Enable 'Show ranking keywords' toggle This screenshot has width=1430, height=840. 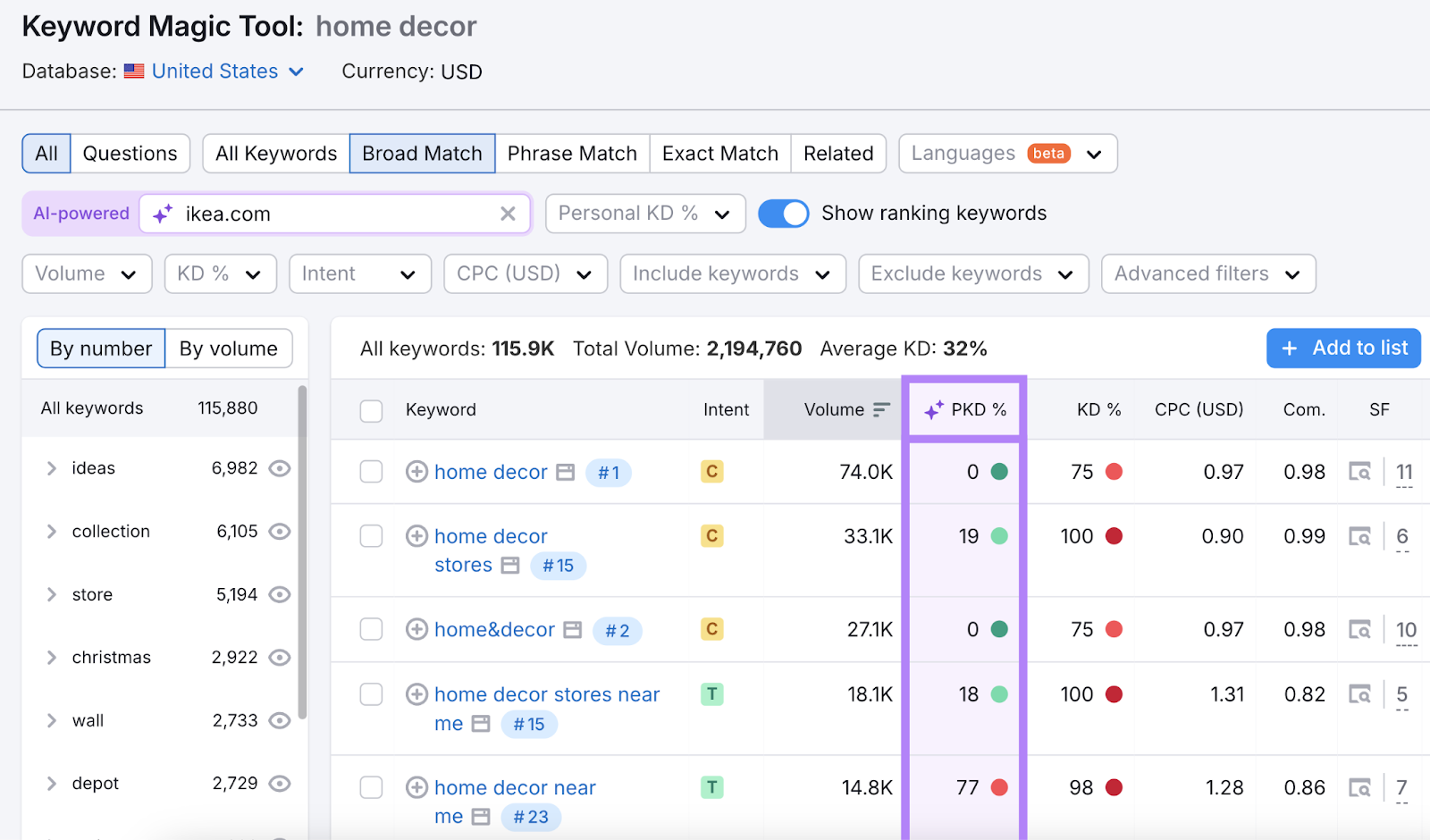784,214
